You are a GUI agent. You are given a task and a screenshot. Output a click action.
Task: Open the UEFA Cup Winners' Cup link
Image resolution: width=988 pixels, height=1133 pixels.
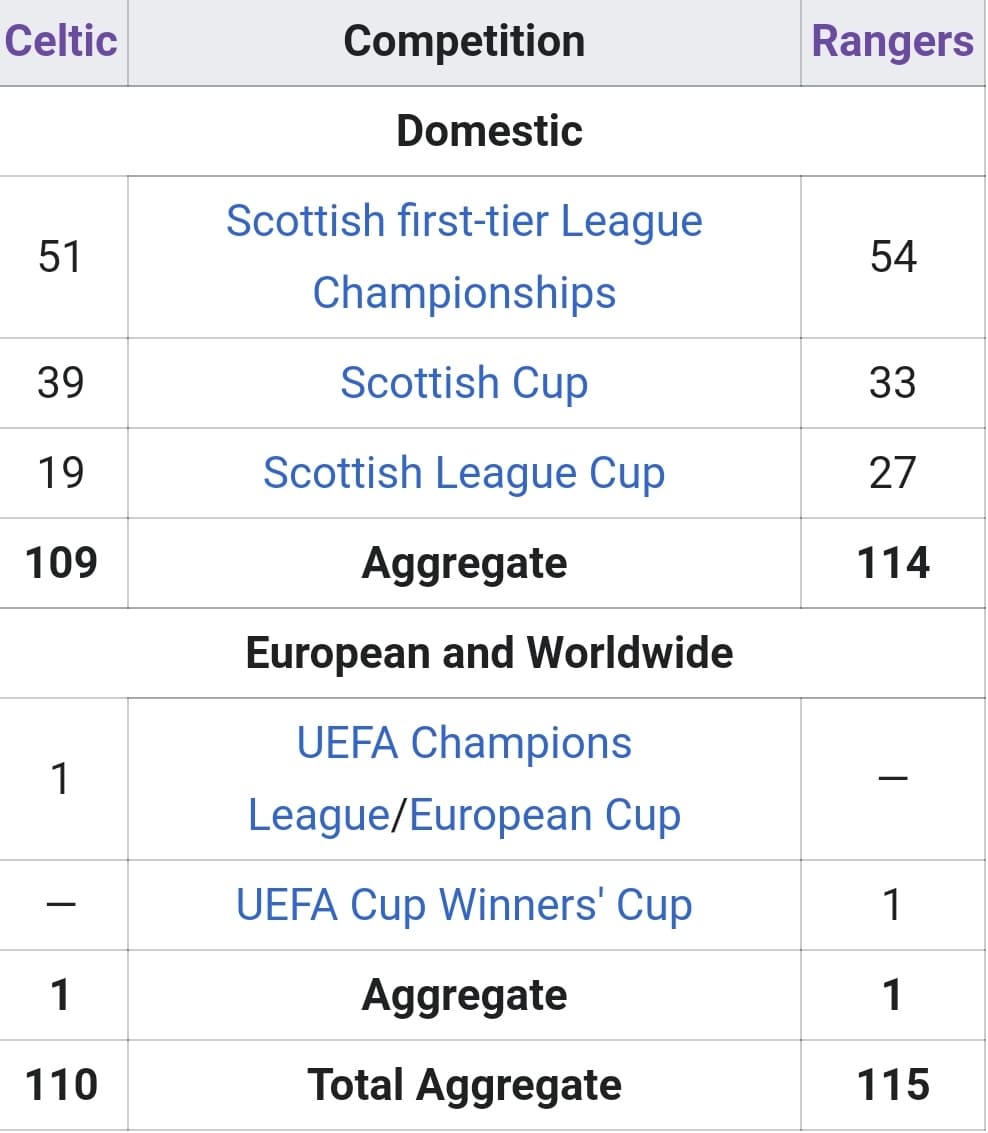coord(464,905)
